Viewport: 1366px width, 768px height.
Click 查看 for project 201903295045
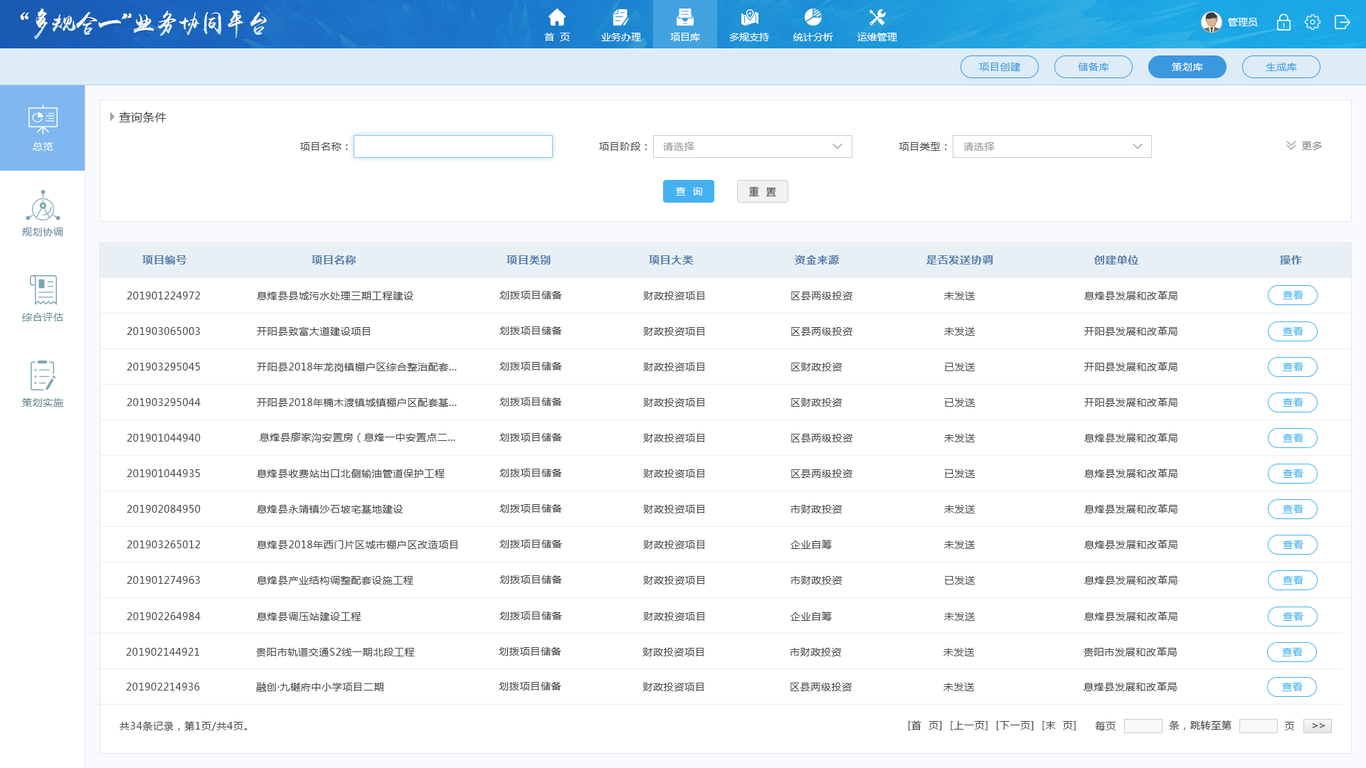click(x=1292, y=367)
